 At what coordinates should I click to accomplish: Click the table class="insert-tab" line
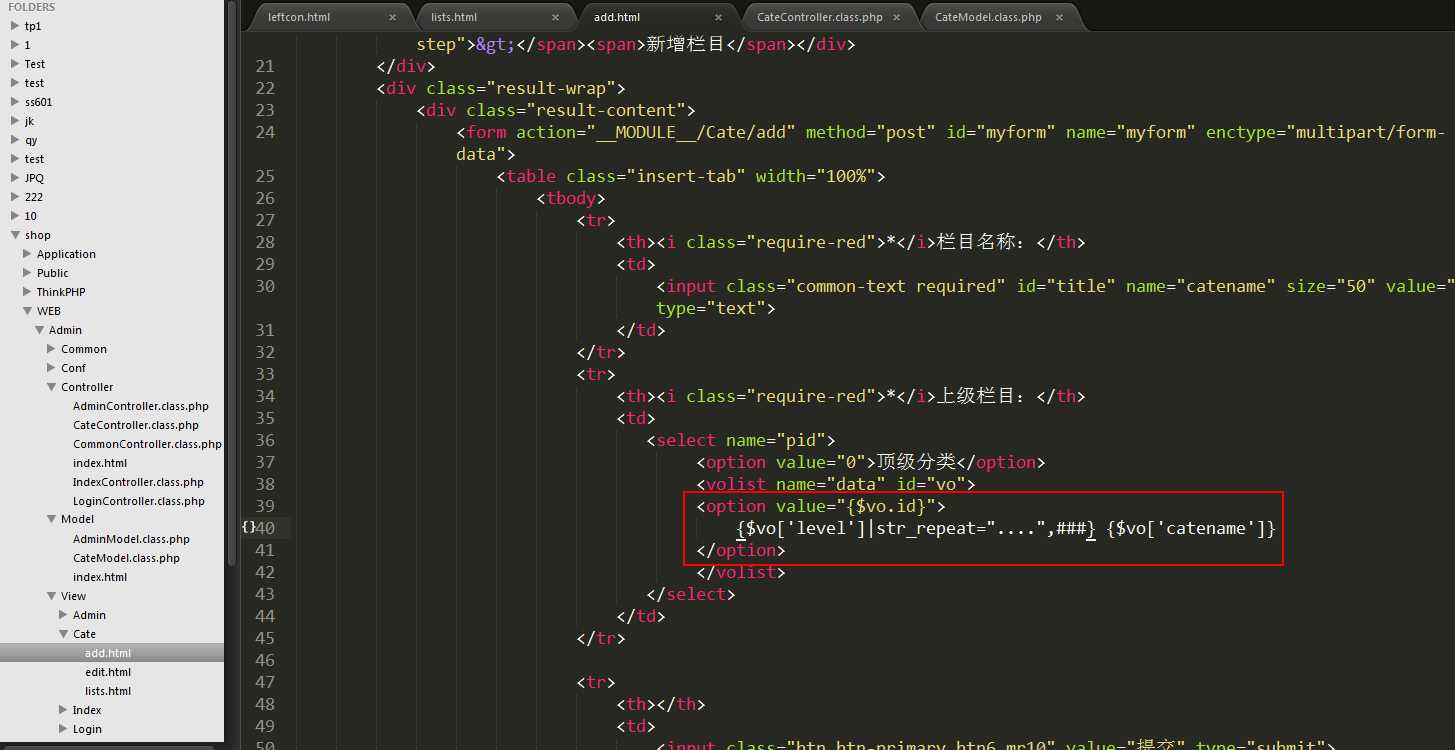691,176
